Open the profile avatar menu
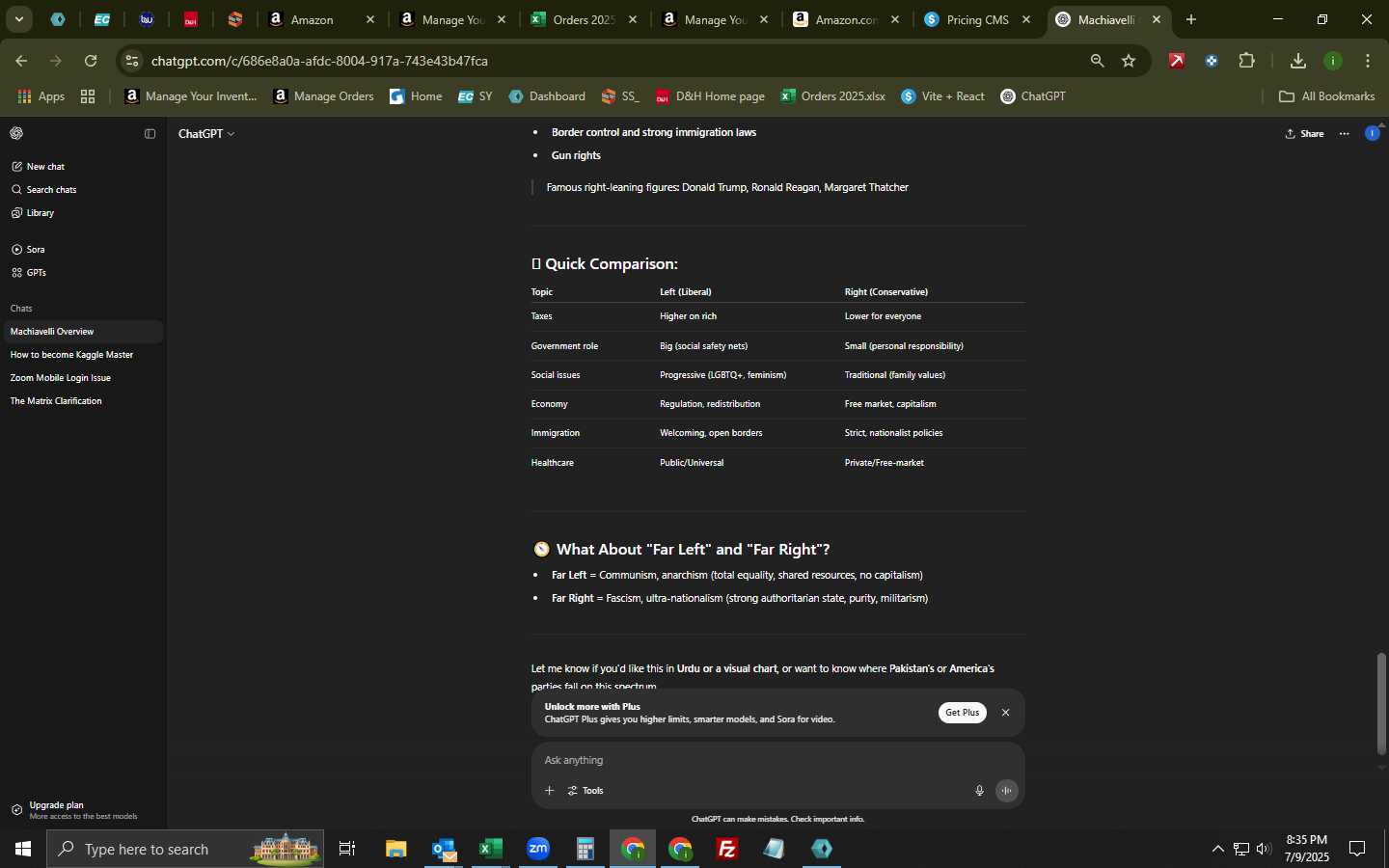 pos(1372,133)
